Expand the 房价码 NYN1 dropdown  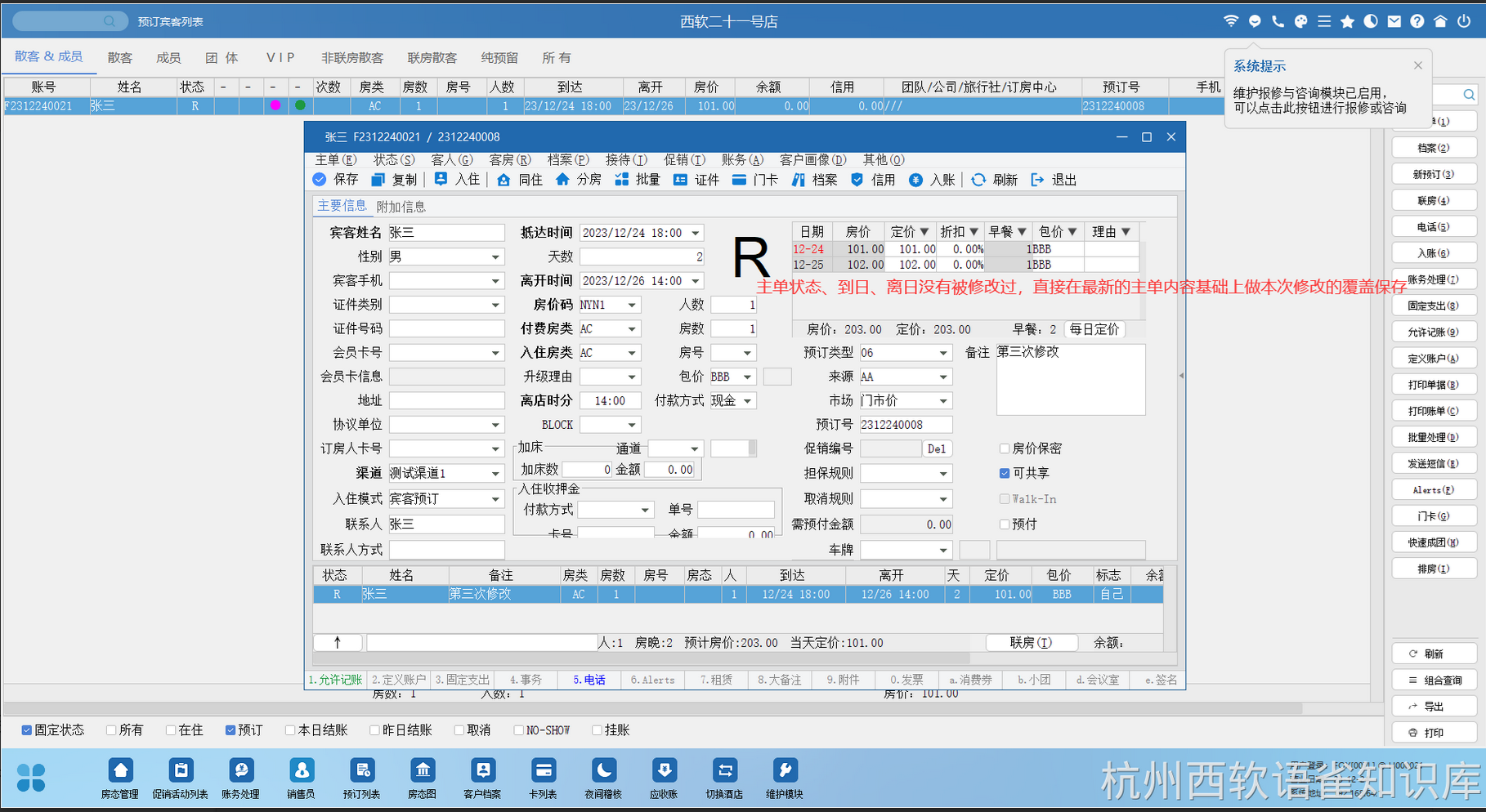632,305
